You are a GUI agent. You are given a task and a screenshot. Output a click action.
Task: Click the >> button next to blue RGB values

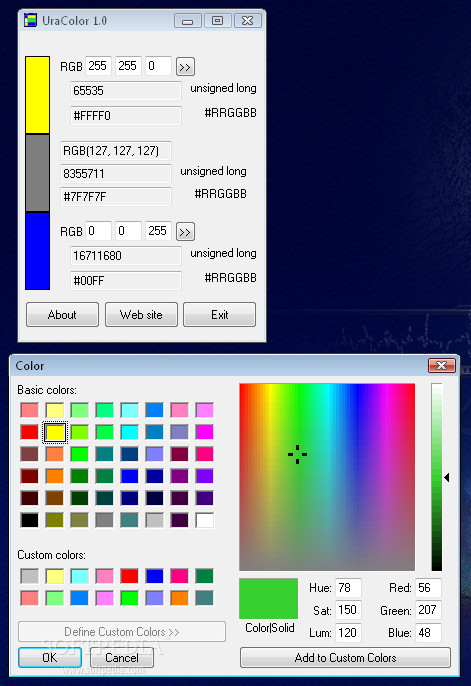point(185,232)
